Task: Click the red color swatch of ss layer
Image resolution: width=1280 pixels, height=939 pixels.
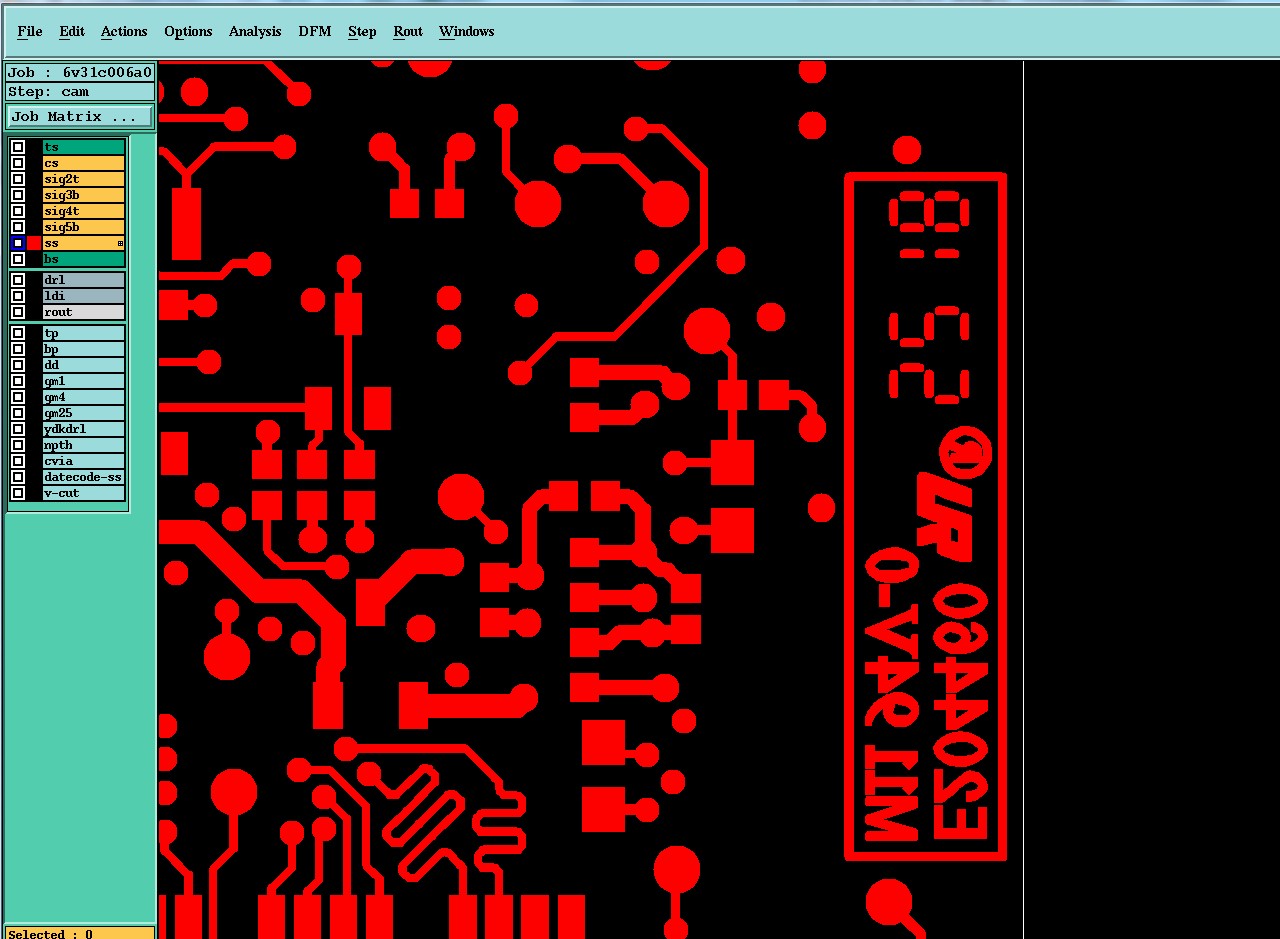Action: point(34,243)
